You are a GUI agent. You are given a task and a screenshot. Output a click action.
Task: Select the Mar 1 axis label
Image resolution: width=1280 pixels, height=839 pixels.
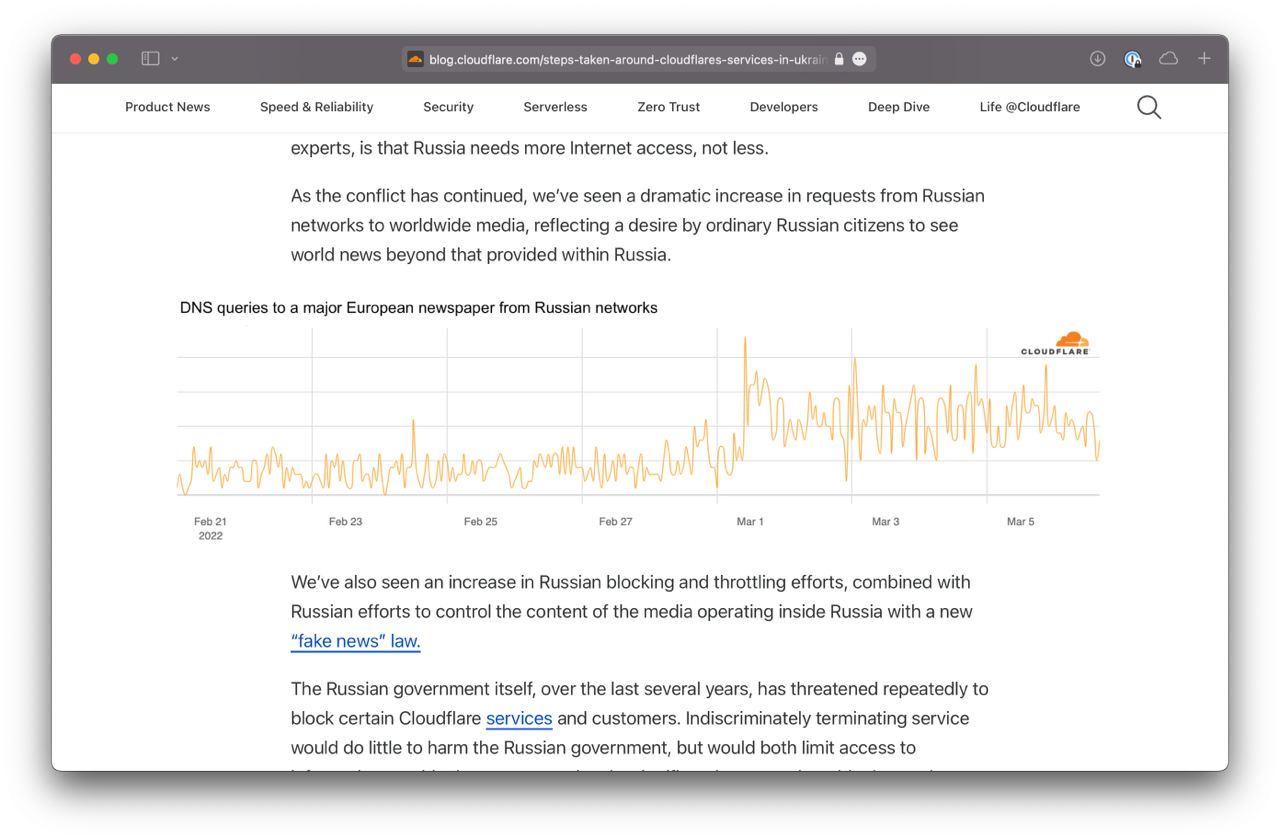pyautogui.click(x=750, y=521)
